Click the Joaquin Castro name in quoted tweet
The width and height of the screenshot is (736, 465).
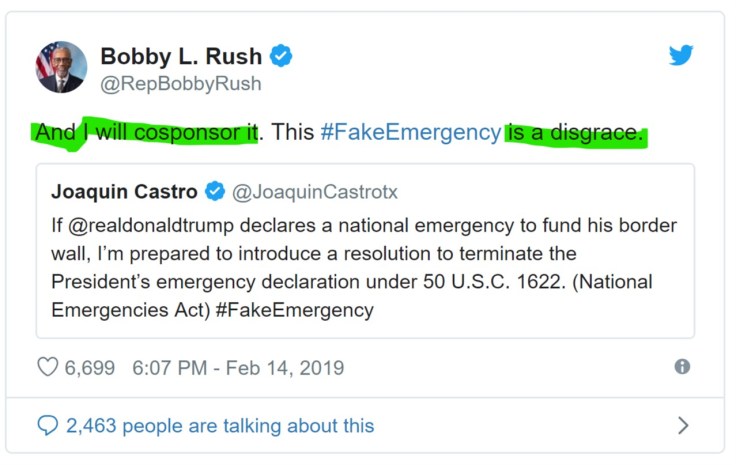(124, 191)
